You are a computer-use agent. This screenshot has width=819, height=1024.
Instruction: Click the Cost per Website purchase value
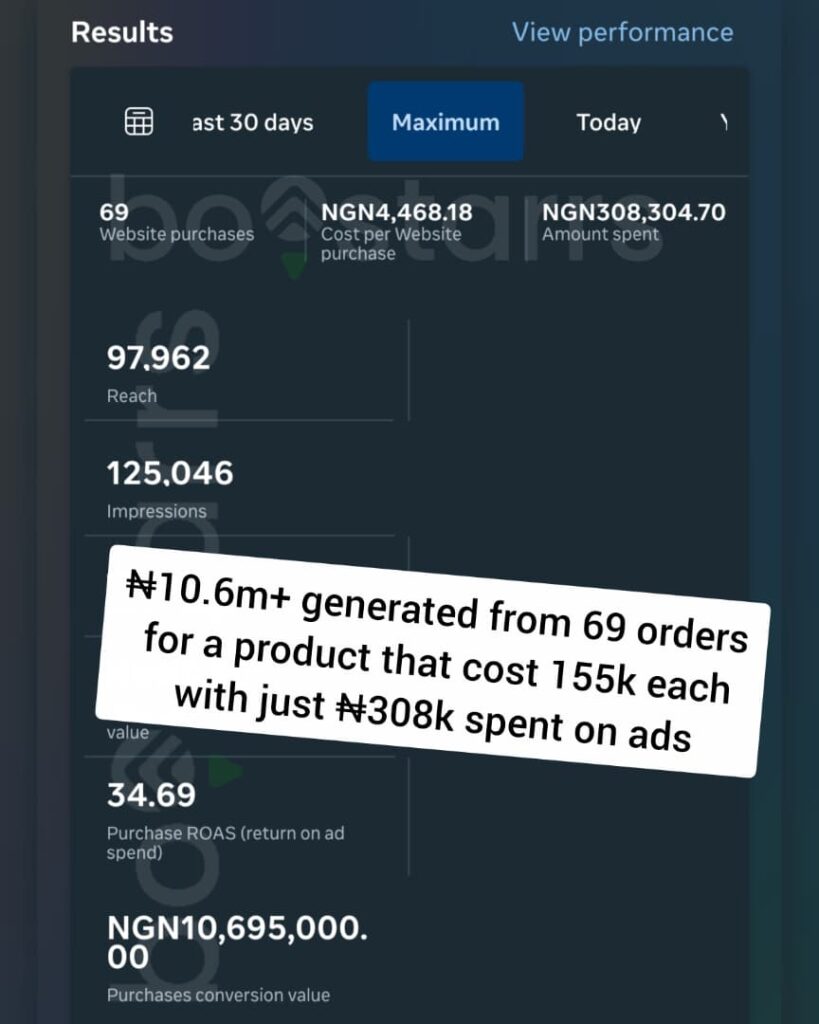tap(396, 212)
